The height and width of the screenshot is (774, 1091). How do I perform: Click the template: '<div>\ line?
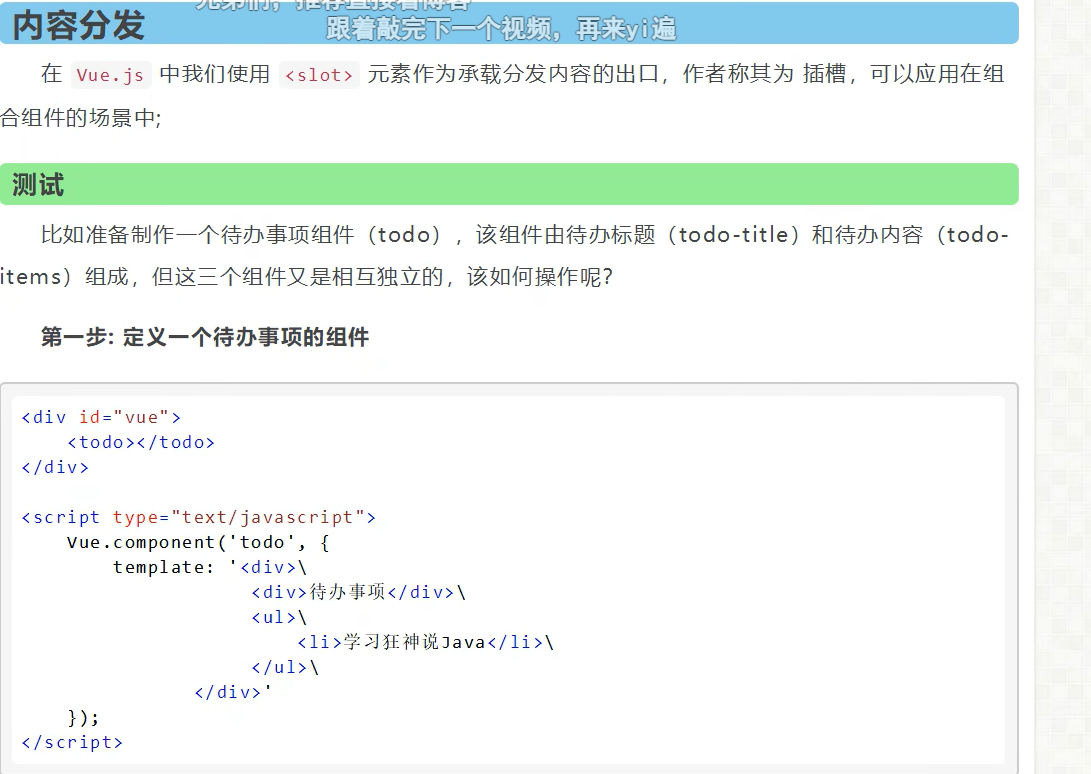point(209,567)
